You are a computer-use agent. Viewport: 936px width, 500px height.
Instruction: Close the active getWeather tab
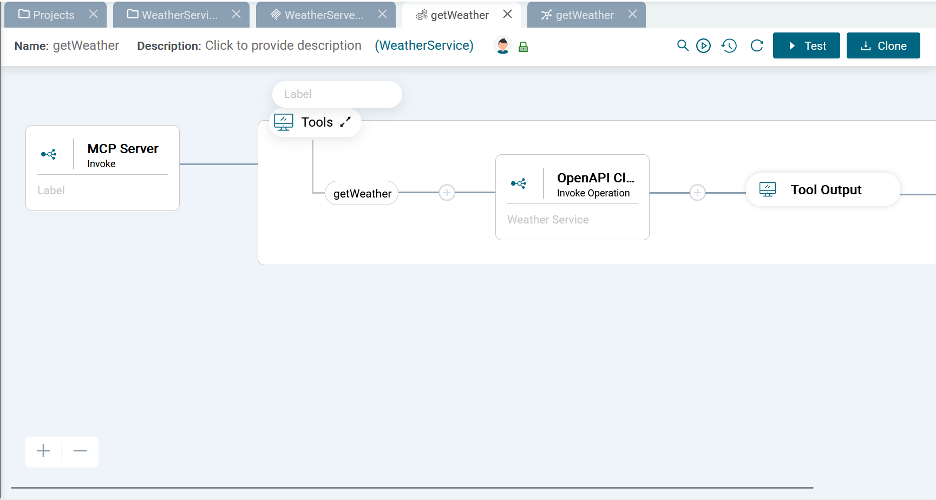[x=508, y=15]
